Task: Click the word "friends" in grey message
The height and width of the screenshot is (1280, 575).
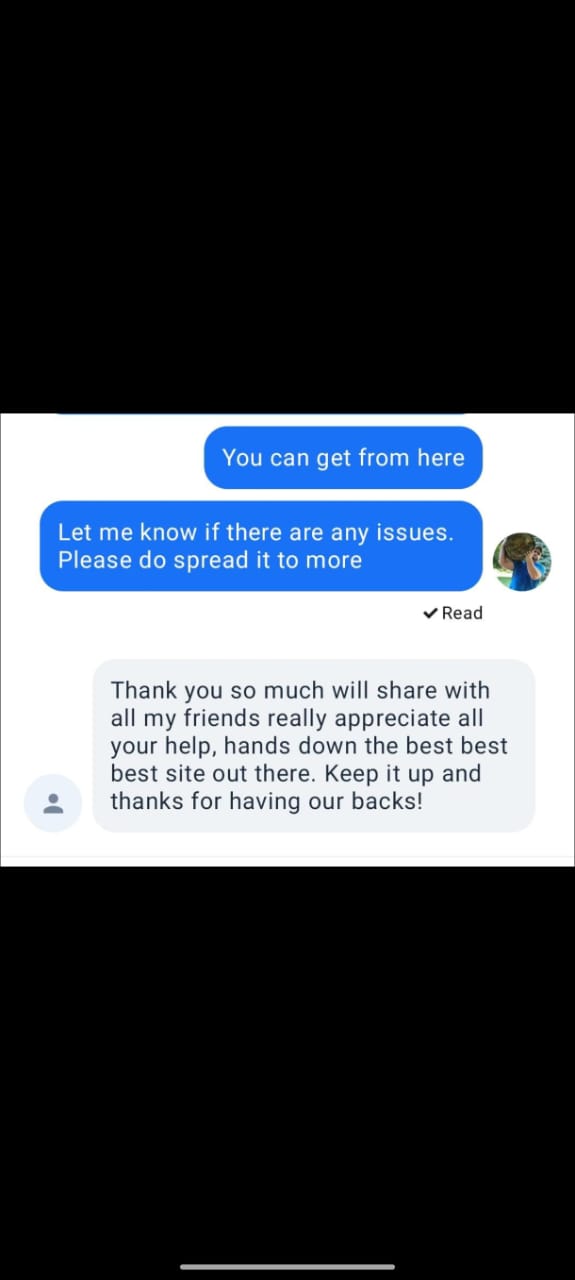Action: tap(220, 718)
